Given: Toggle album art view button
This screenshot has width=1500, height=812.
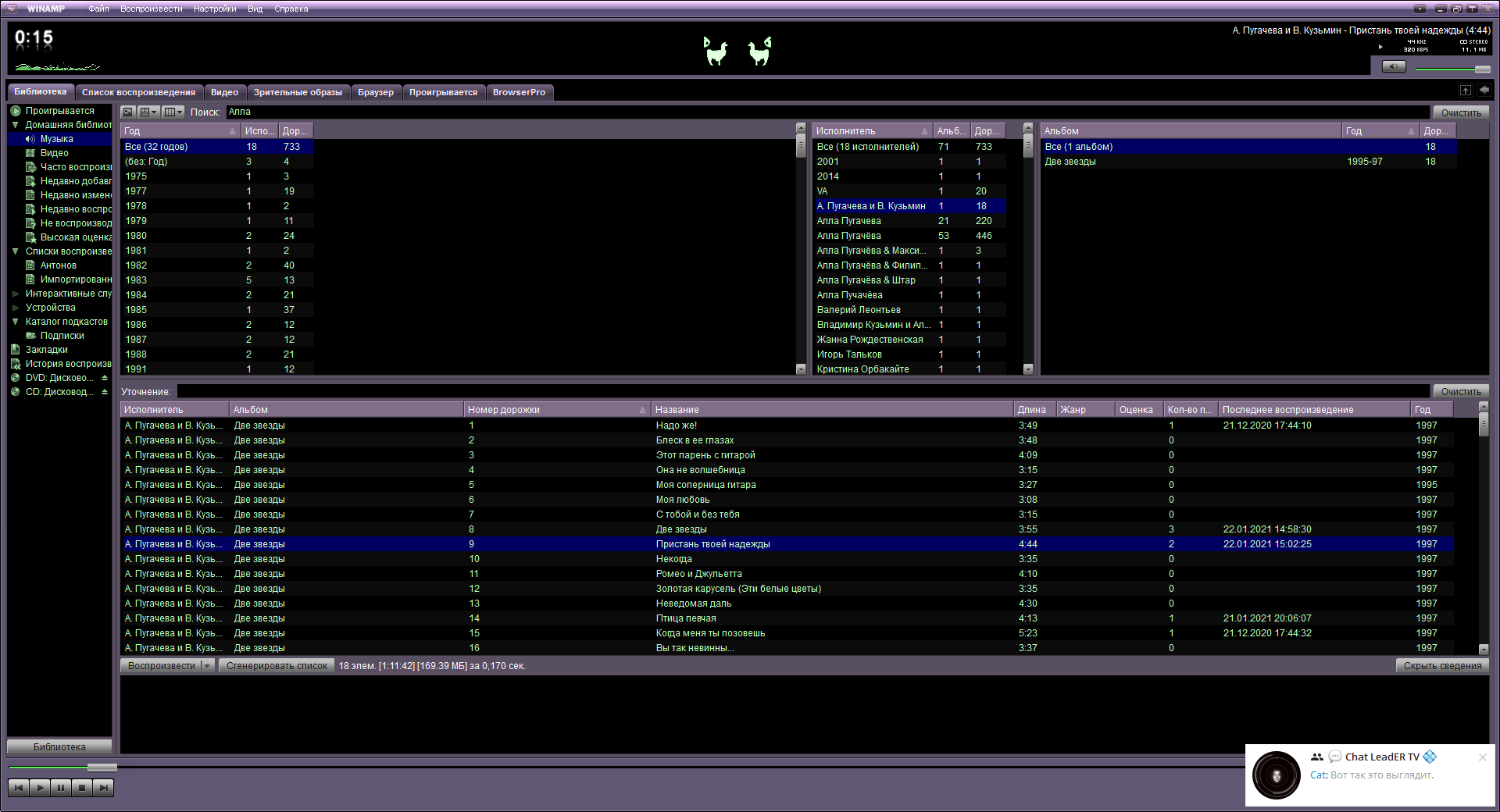Looking at the screenshot, I should (128, 112).
